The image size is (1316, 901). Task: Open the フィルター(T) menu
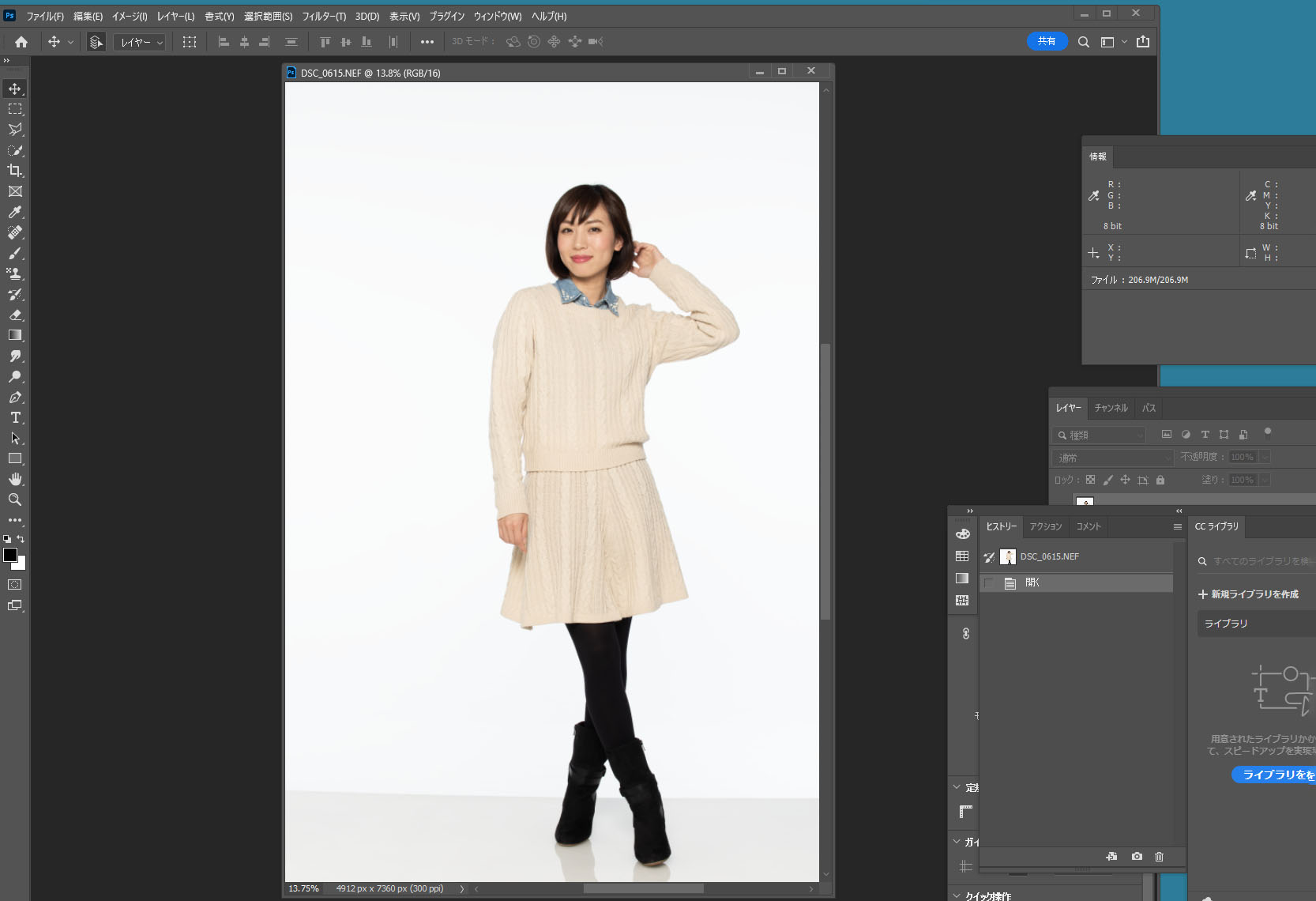click(x=324, y=16)
